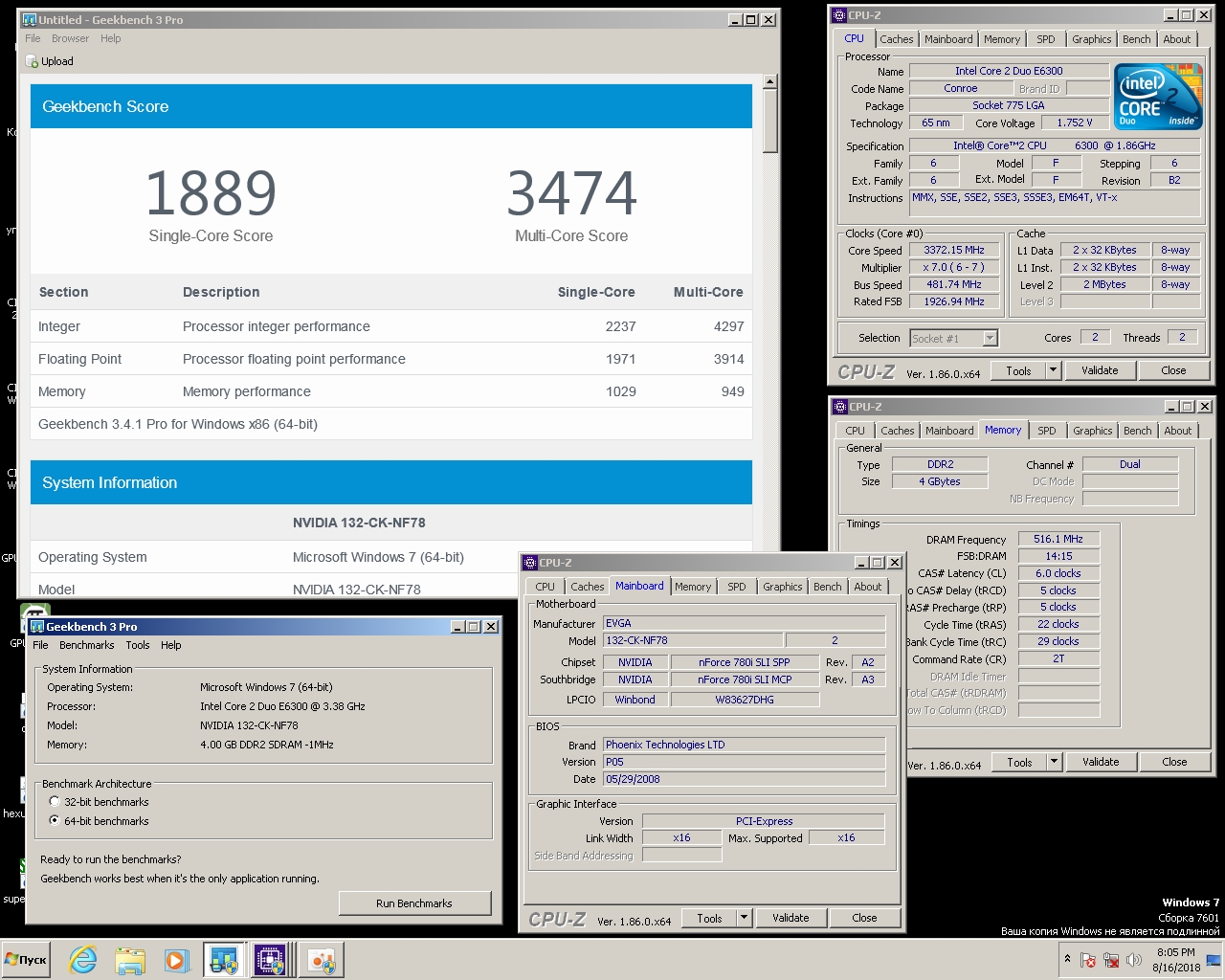Click the Manufacturer EVGA field
Image resolution: width=1225 pixels, height=980 pixels.
click(x=744, y=623)
